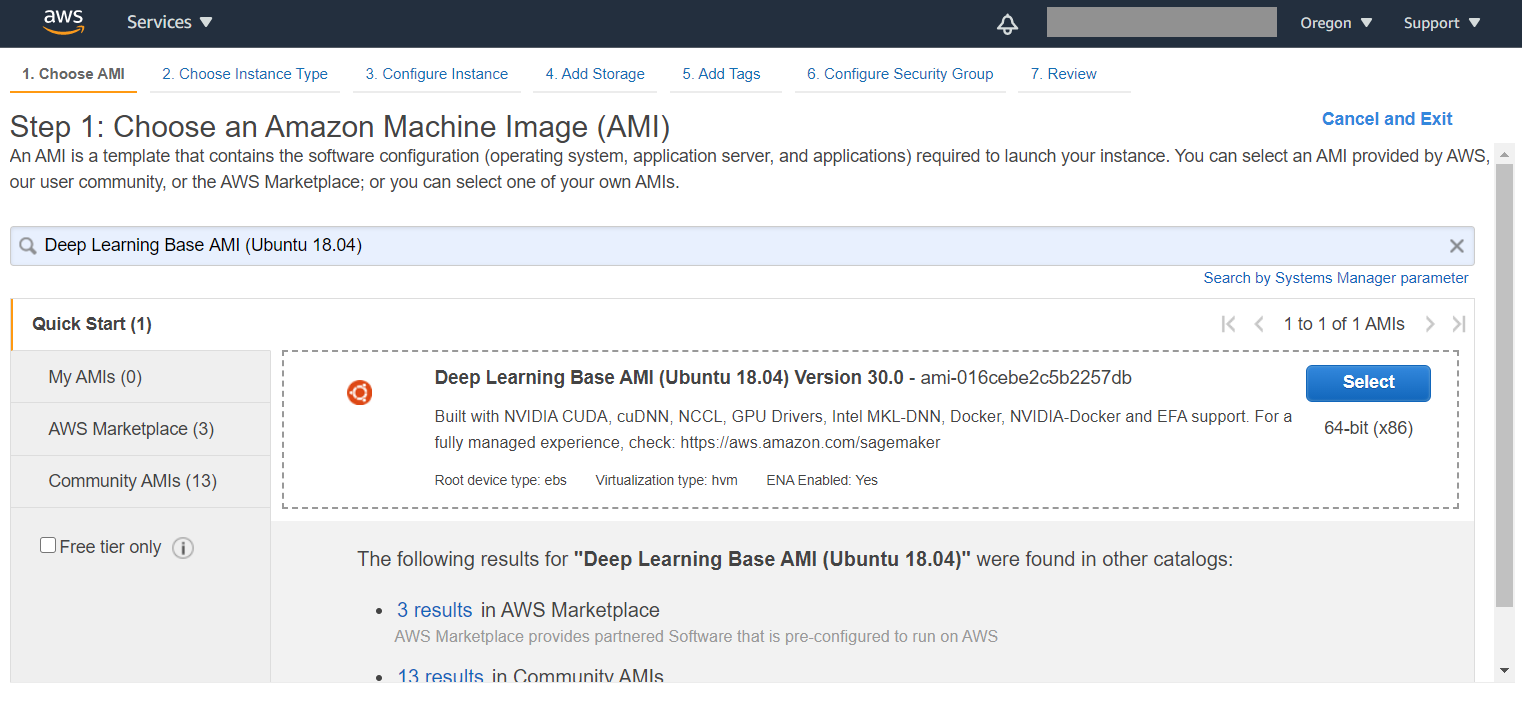Image resolution: width=1522 pixels, height=701 pixels.
Task: Open 3 results in AWS Marketplace link
Action: 435,610
